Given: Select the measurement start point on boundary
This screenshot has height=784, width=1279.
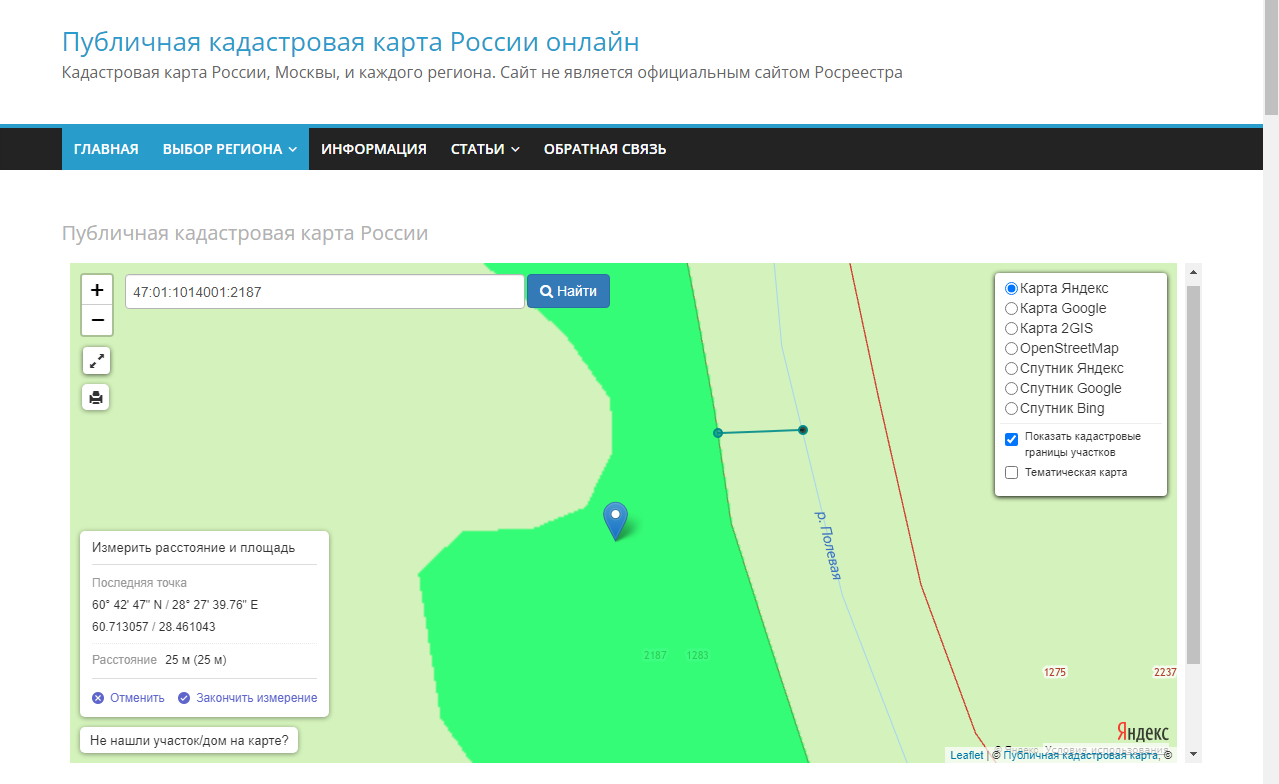Looking at the screenshot, I should coord(718,433).
